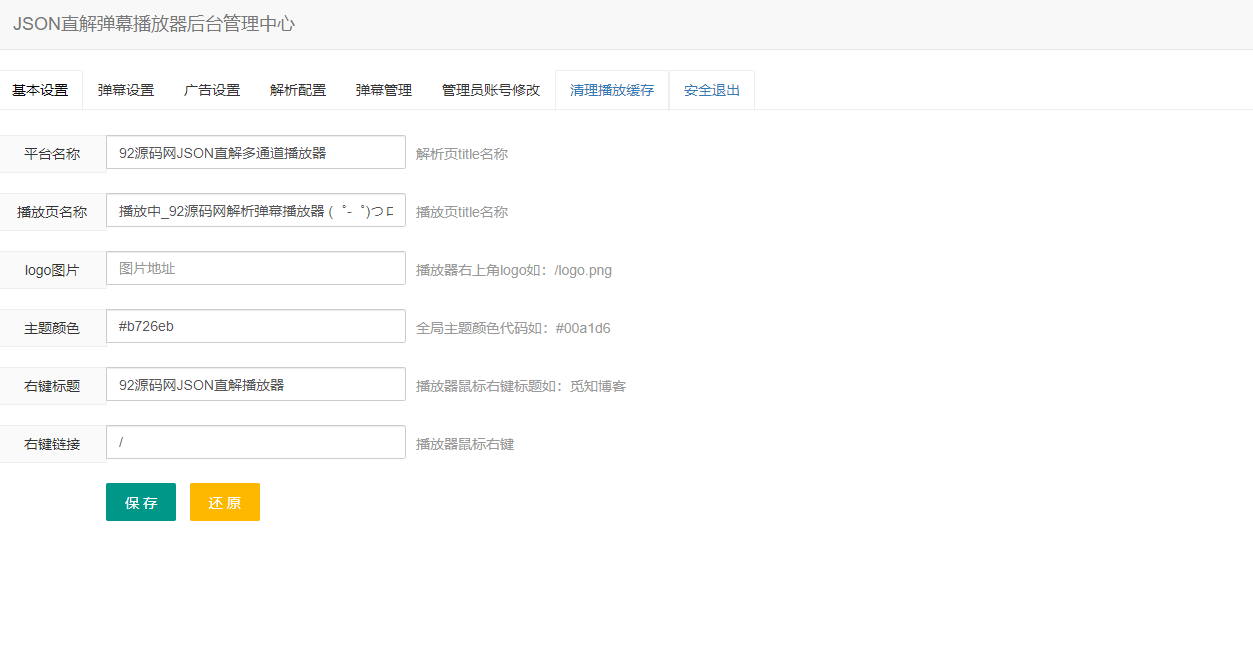Click the page title JSON直解弹幕播放器后台管理中心

pos(154,24)
